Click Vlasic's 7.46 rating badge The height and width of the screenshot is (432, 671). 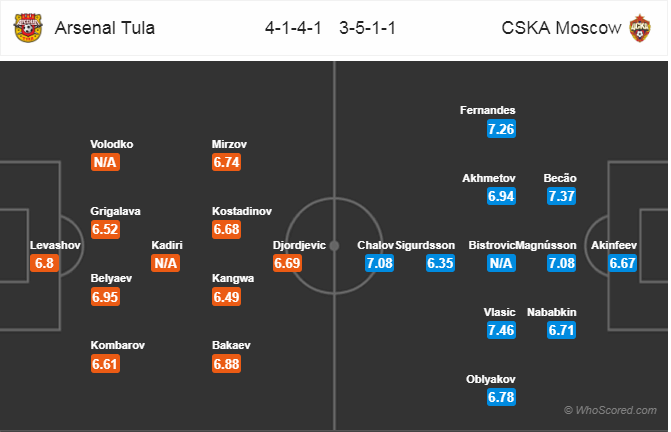click(x=501, y=331)
